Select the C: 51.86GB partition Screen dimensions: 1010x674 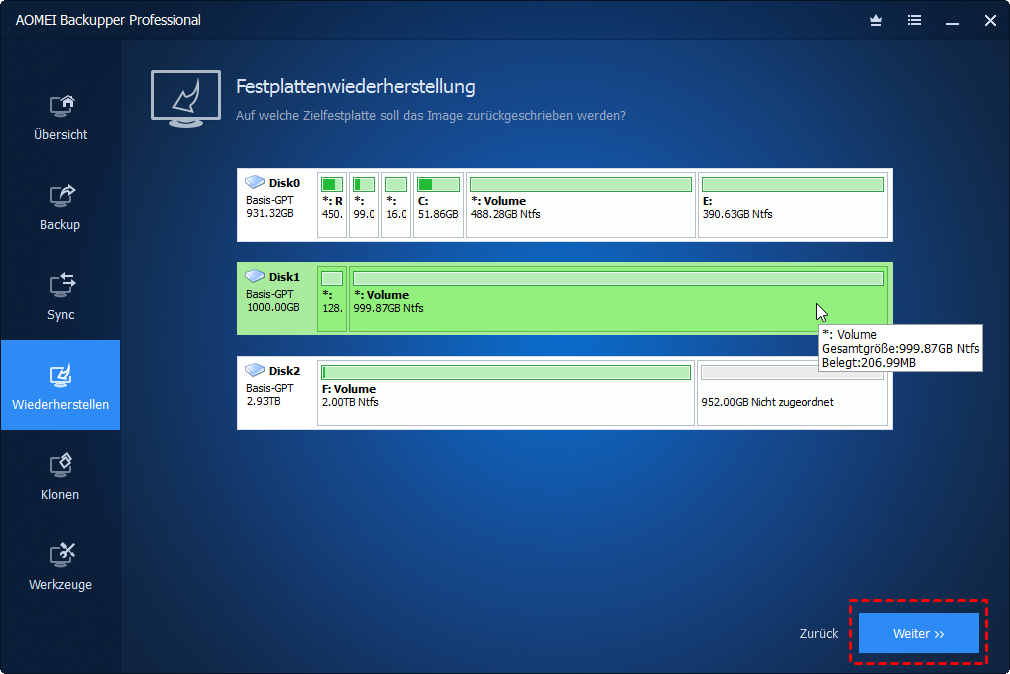click(438, 205)
